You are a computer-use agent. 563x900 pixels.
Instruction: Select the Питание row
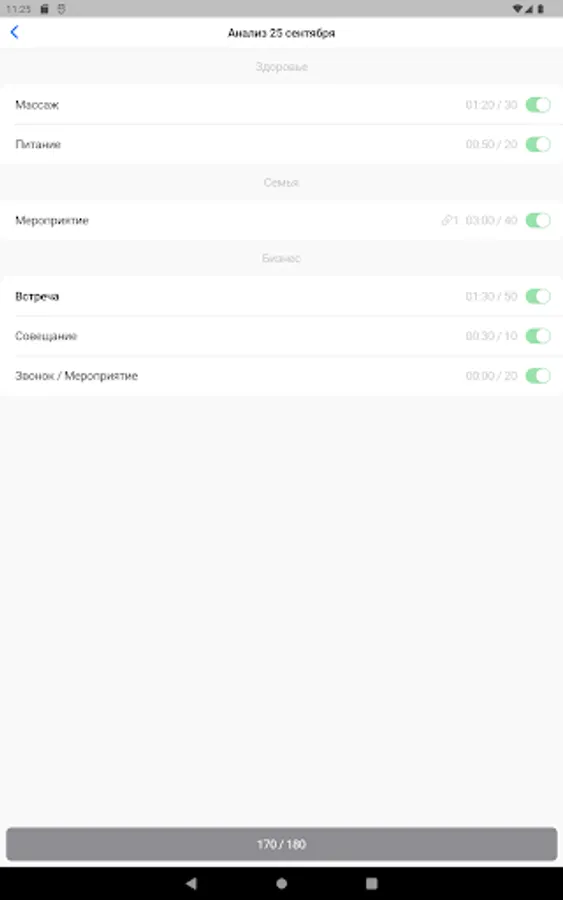click(x=281, y=144)
